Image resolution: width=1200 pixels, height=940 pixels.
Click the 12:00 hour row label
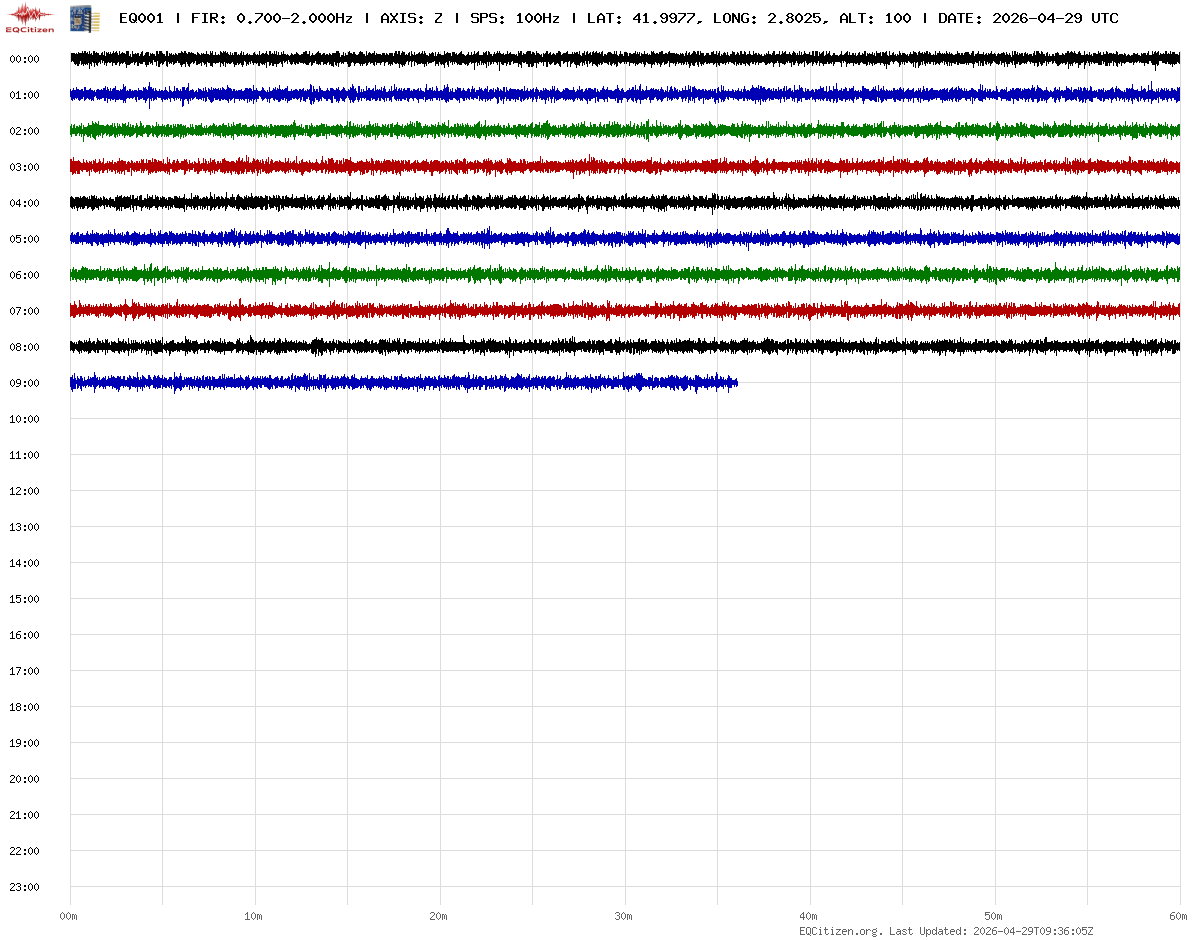(24, 492)
